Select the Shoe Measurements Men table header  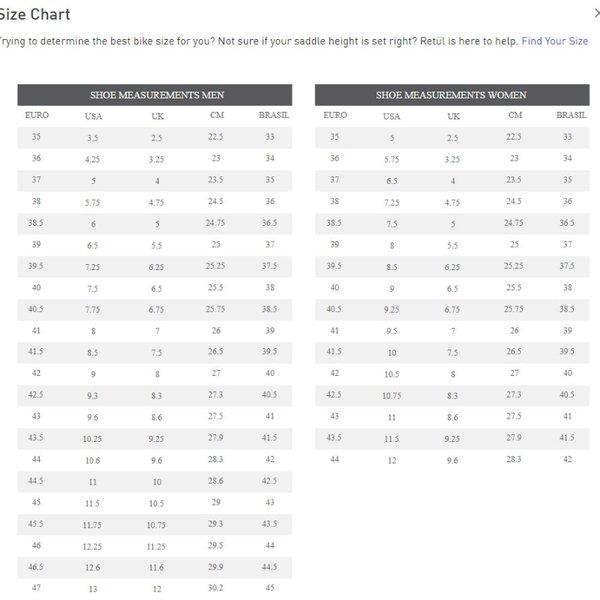tap(155, 95)
